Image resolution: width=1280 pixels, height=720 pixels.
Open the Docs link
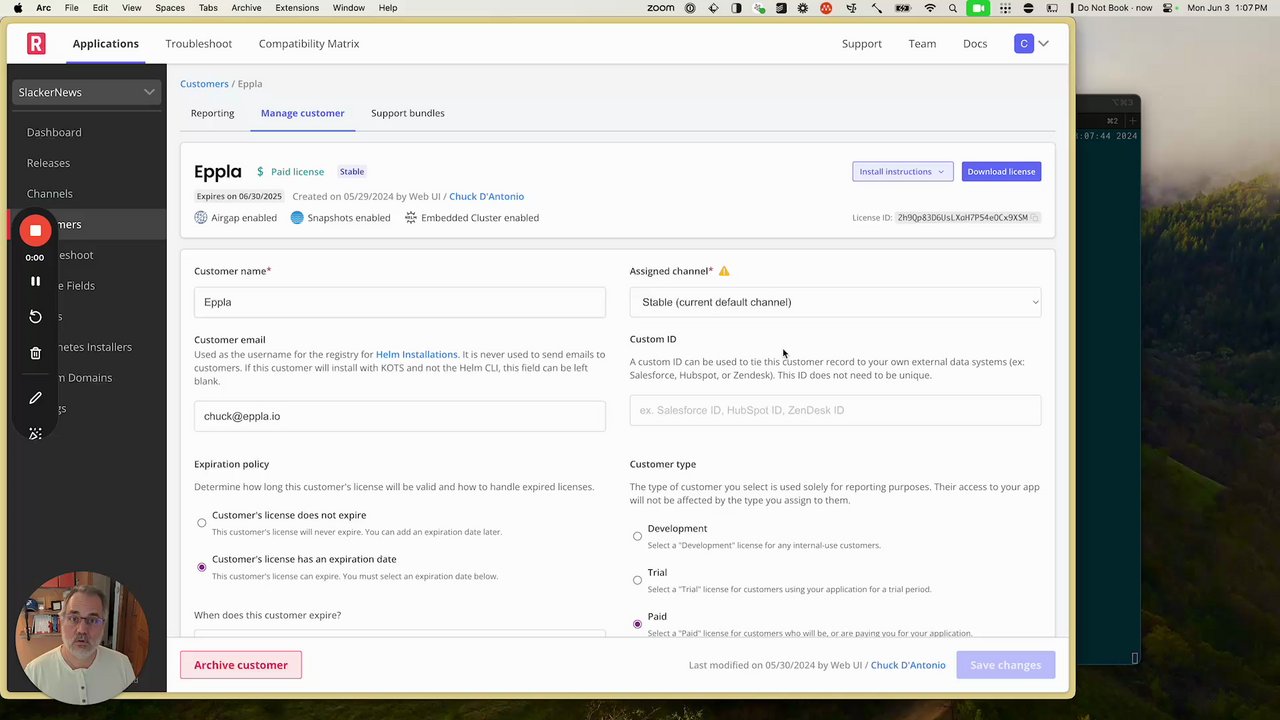pos(975,43)
